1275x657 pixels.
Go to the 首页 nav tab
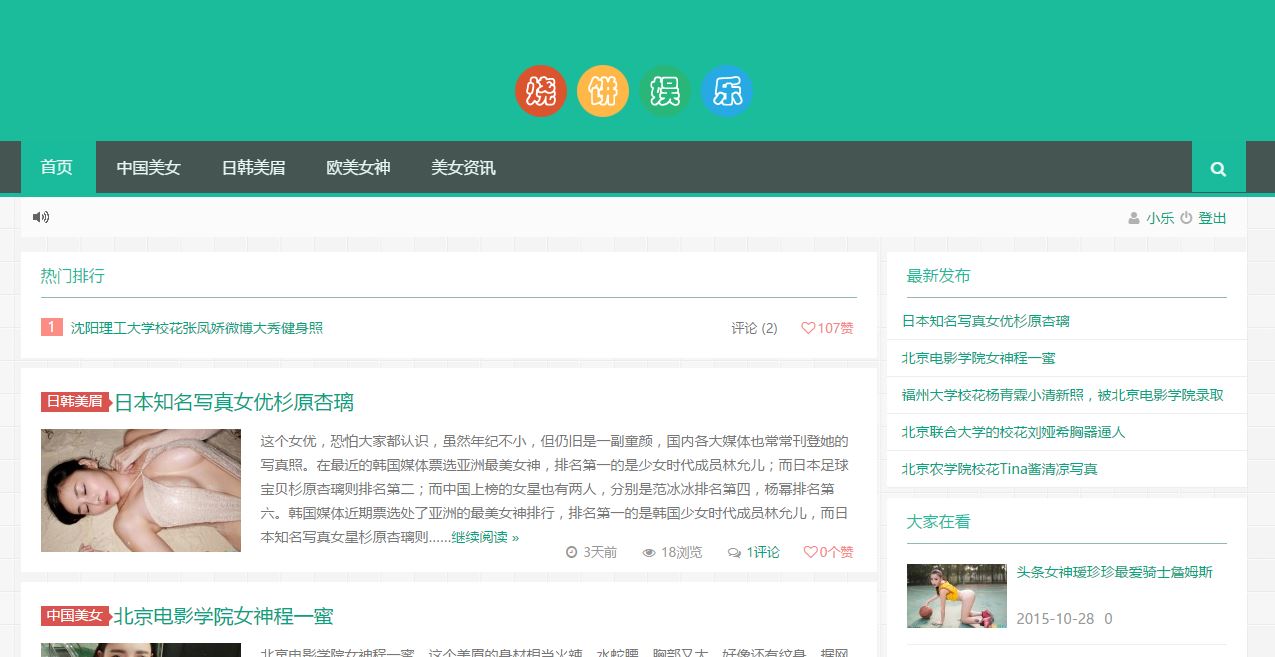[x=57, y=167]
